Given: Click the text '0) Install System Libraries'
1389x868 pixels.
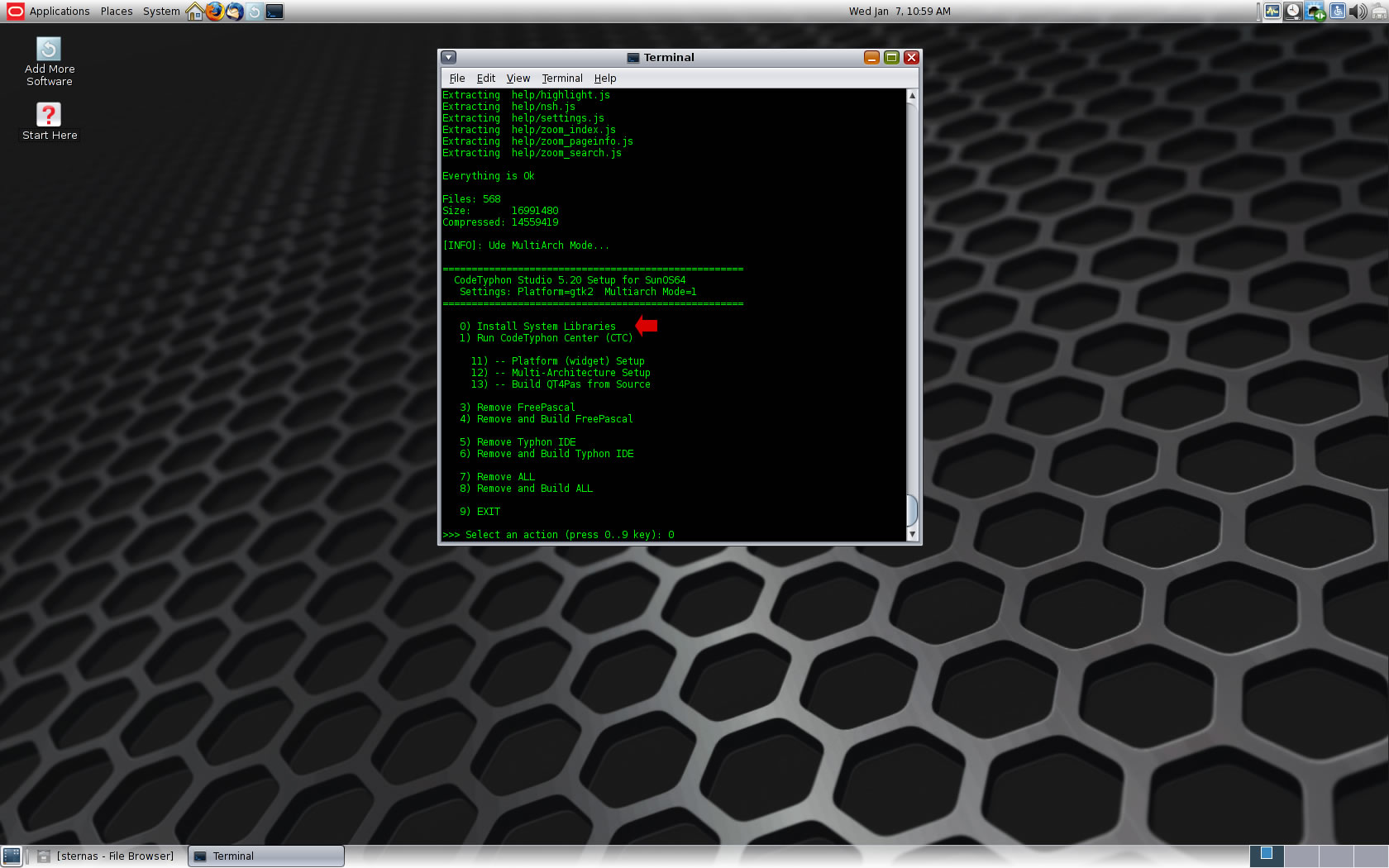Looking at the screenshot, I should pos(537,327).
